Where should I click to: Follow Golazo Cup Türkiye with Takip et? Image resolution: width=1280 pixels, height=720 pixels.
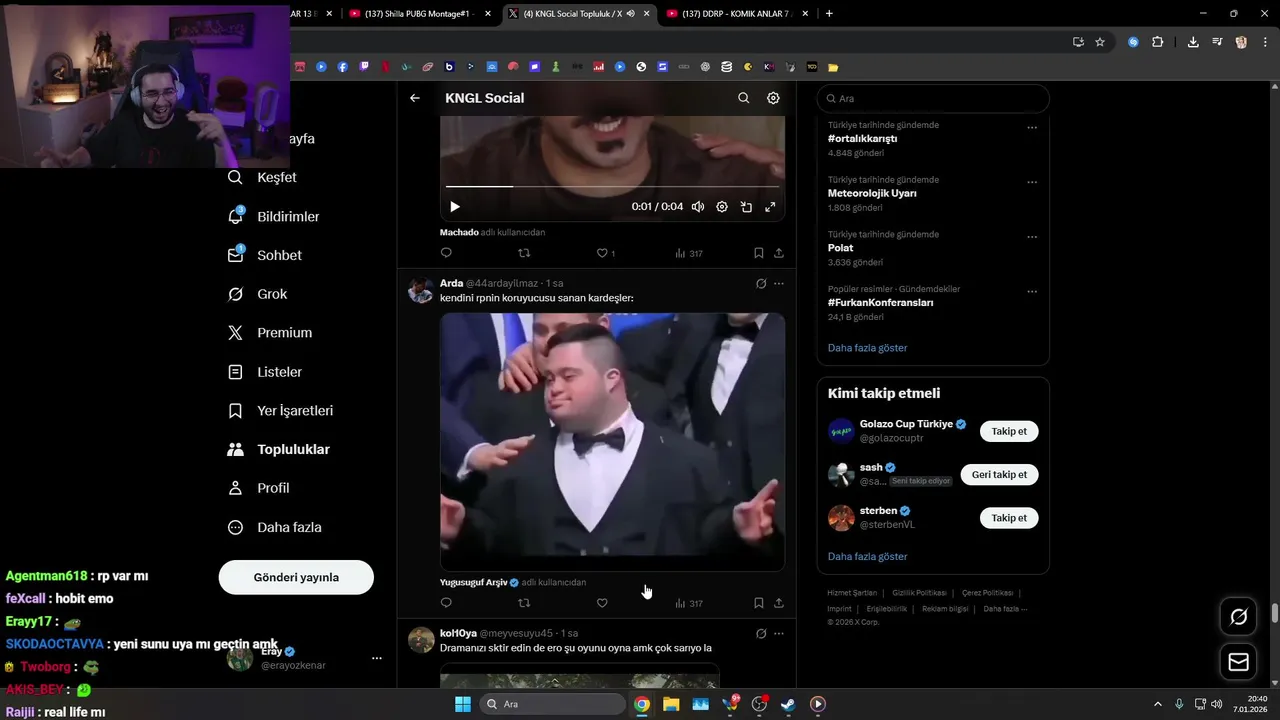pos(1009,431)
